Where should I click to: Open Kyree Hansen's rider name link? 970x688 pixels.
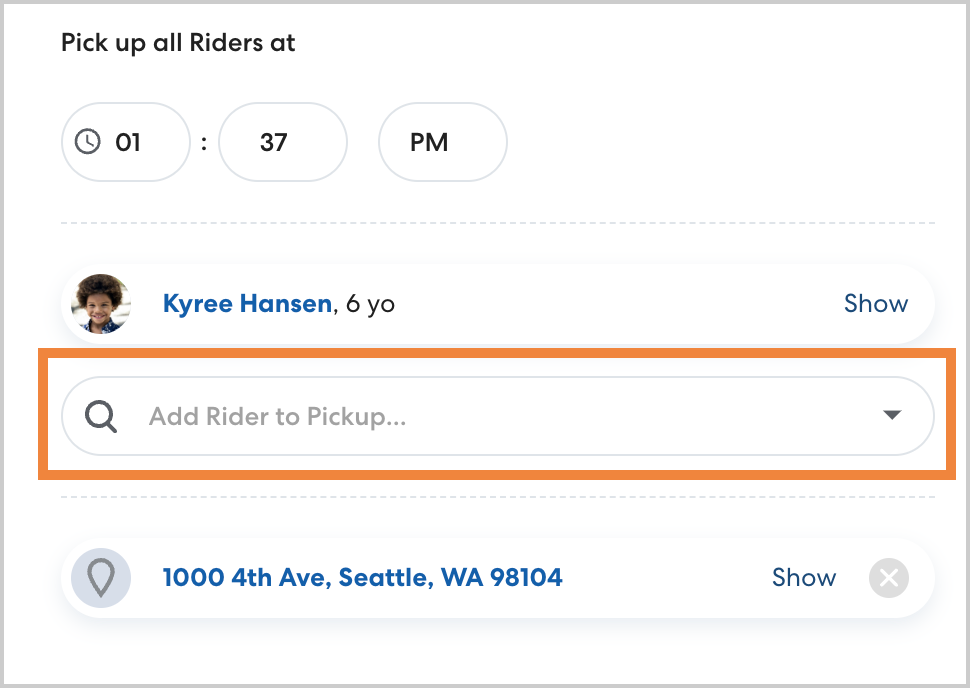246,303
